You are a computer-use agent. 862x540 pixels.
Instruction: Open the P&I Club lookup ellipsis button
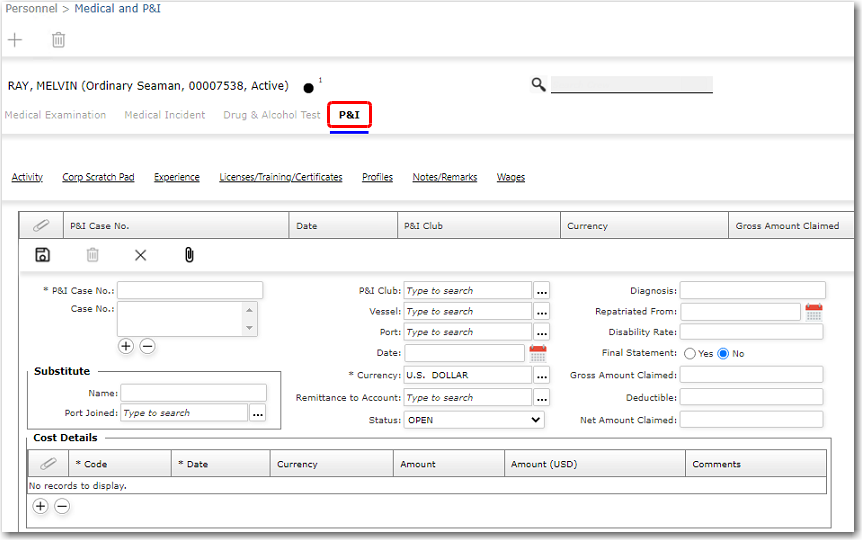[x=542, y=291]
